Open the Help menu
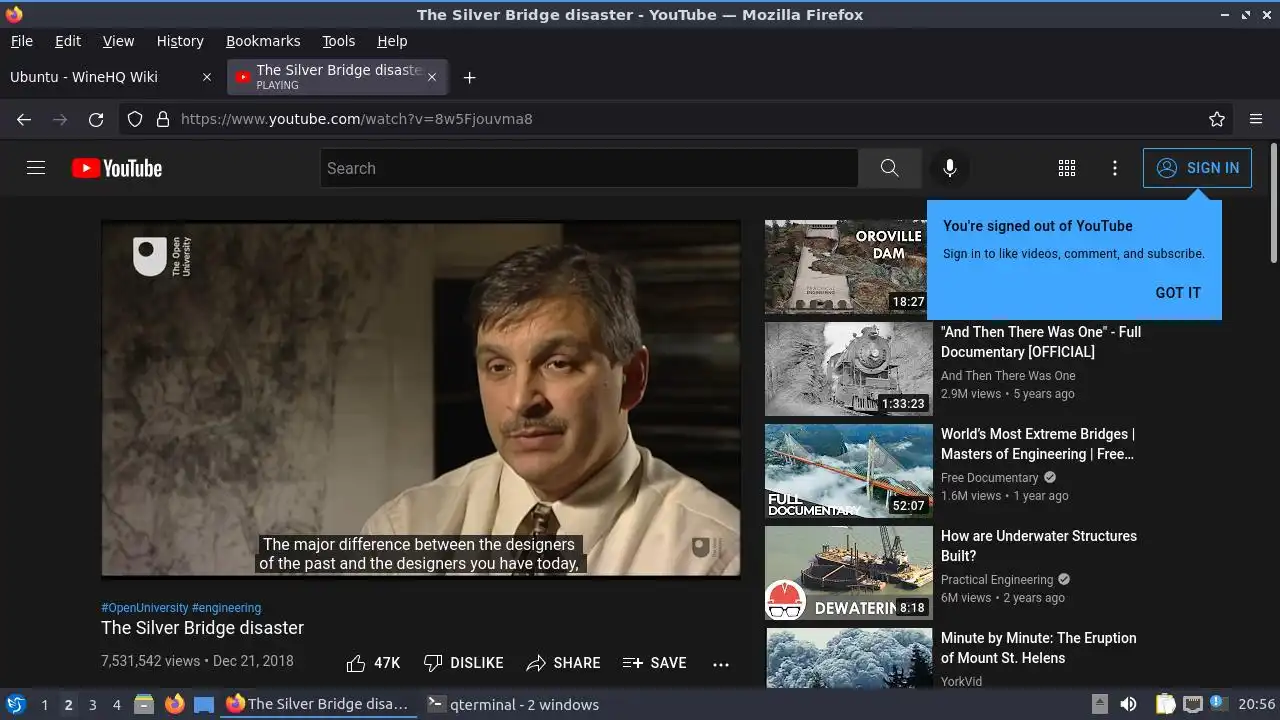This screenshot has height=720, width=1280. pos(392,41)
